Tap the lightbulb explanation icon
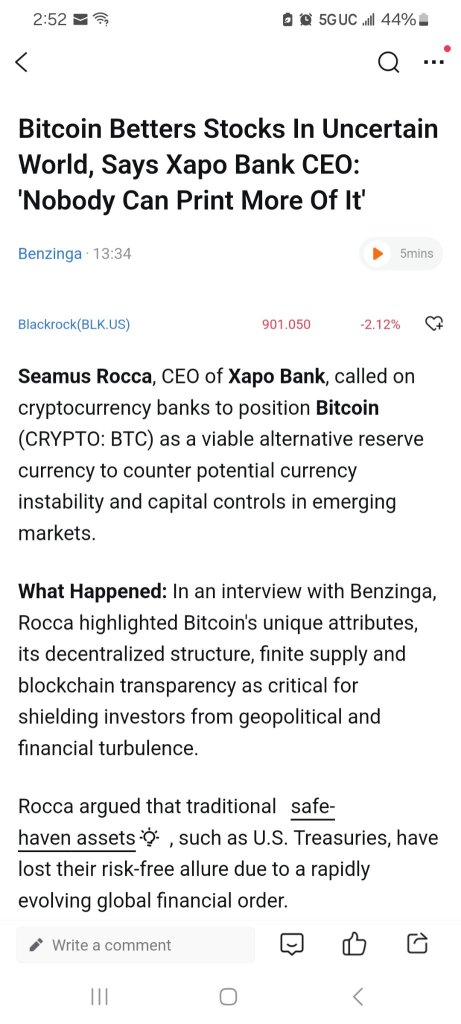The height and width of the screenshot is (1024, 461). click(x=150, y=838)
